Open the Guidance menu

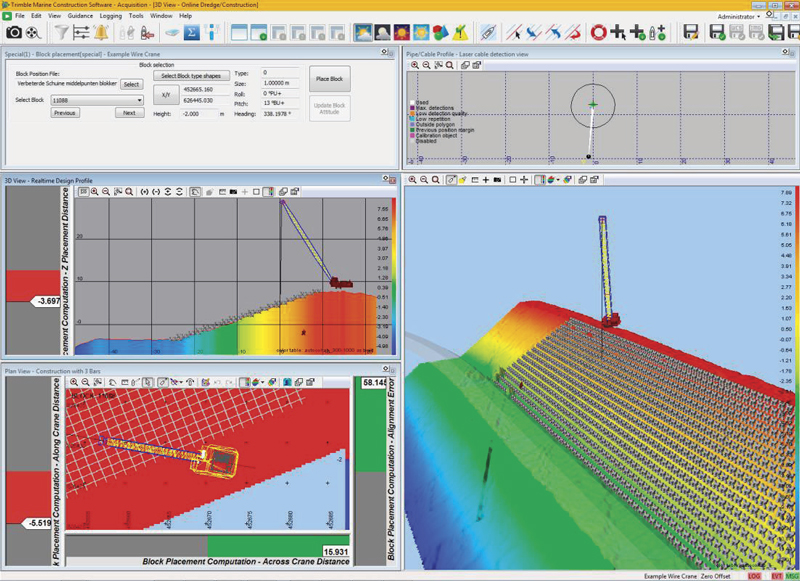point(81,16)
